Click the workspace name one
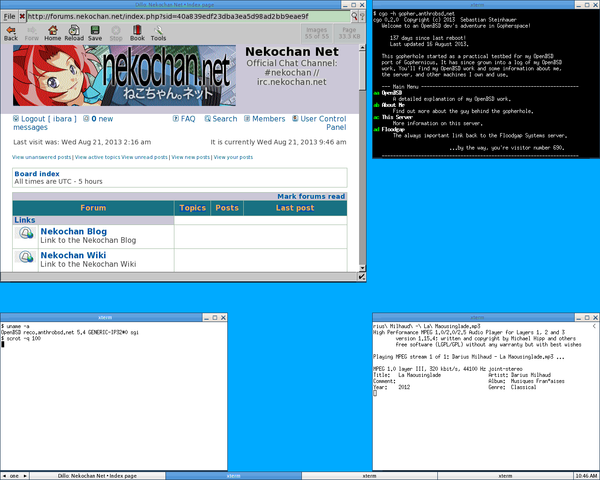 click(x=14, y=476)
